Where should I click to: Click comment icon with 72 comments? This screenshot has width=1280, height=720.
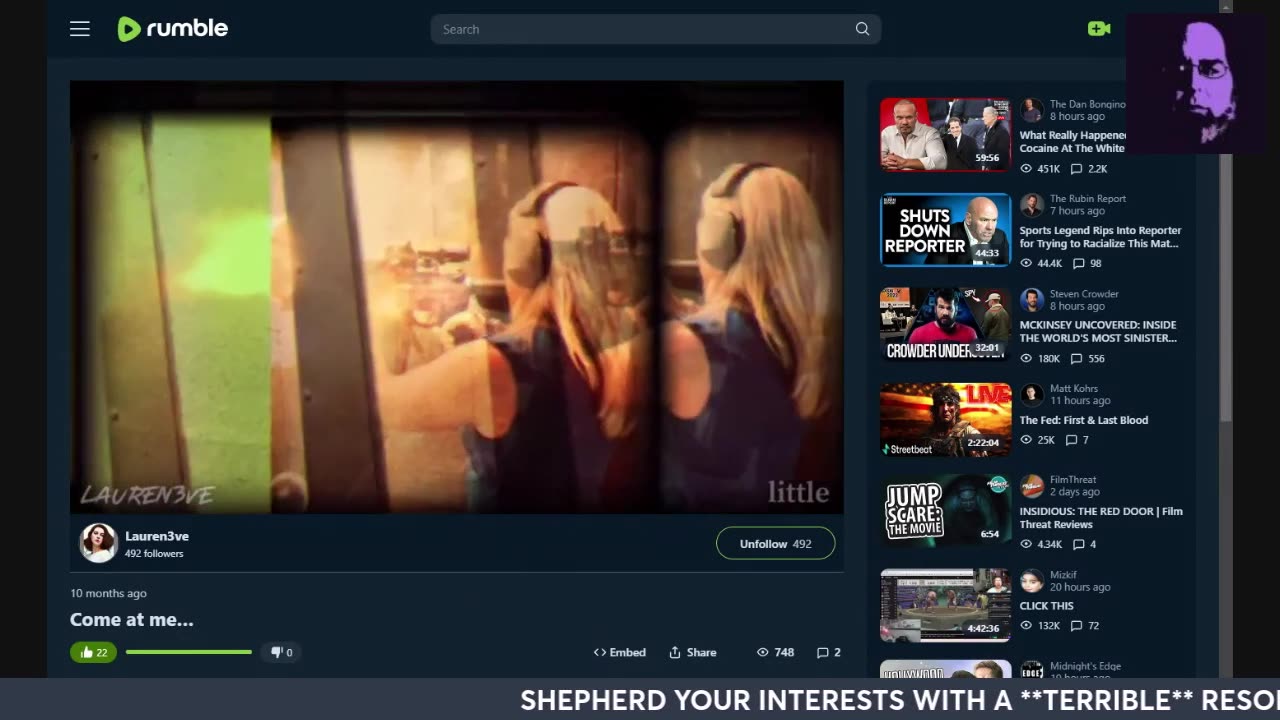pyautogui.click(x=1077, y=626)
